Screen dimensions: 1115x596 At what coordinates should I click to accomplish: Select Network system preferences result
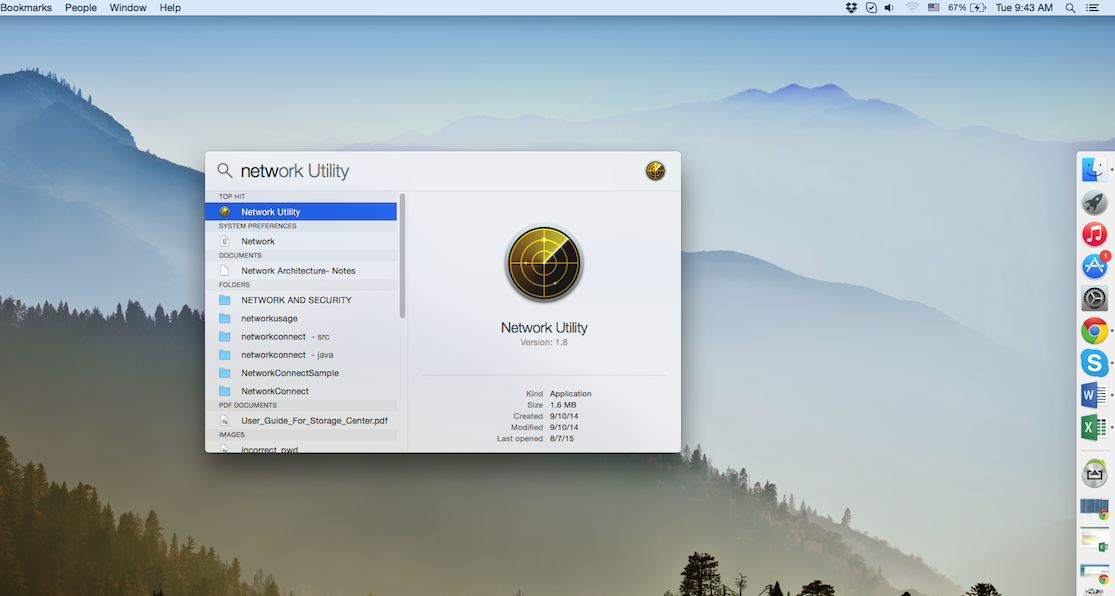[301, 241]
